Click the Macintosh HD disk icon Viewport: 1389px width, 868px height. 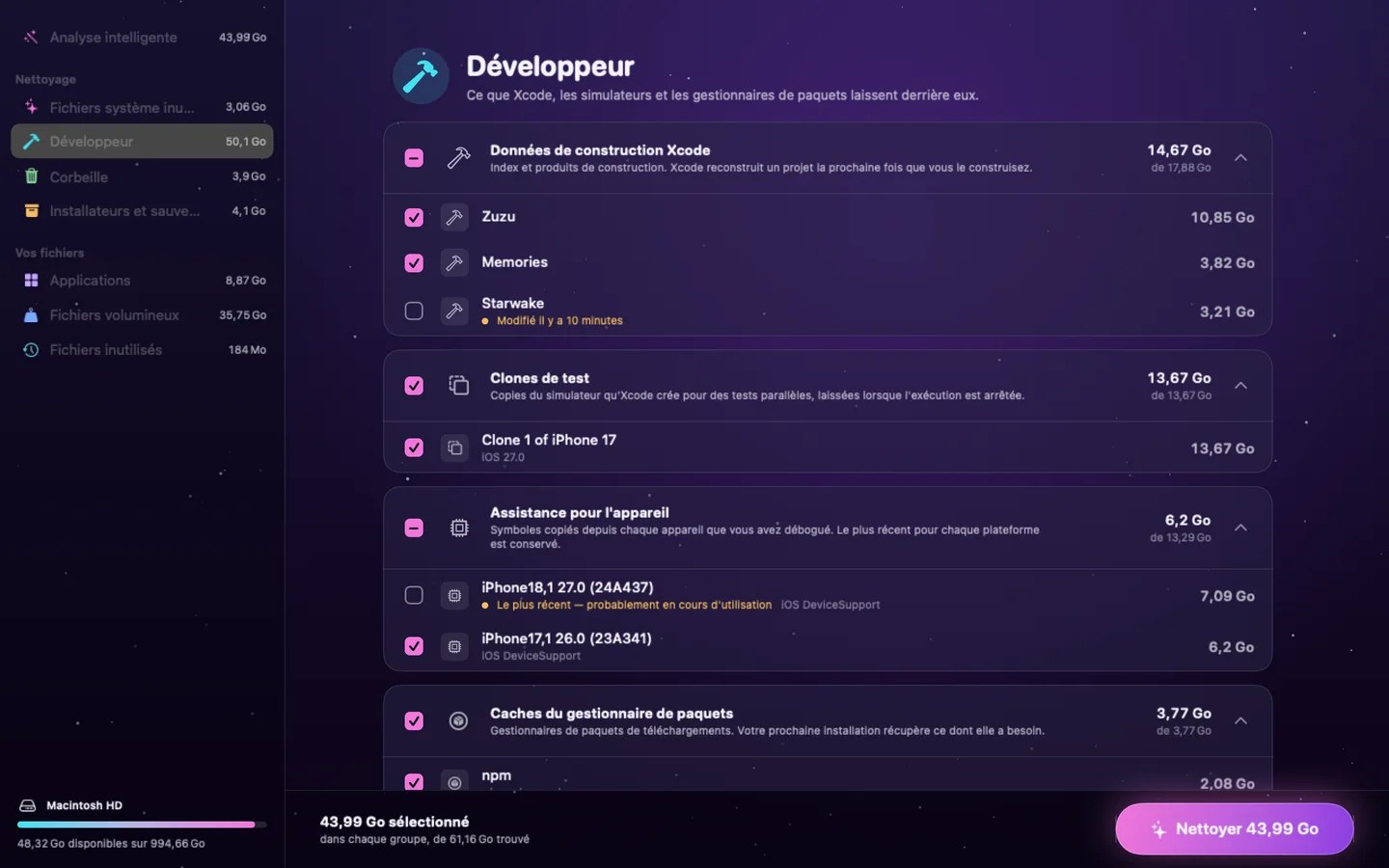point(28,805)
